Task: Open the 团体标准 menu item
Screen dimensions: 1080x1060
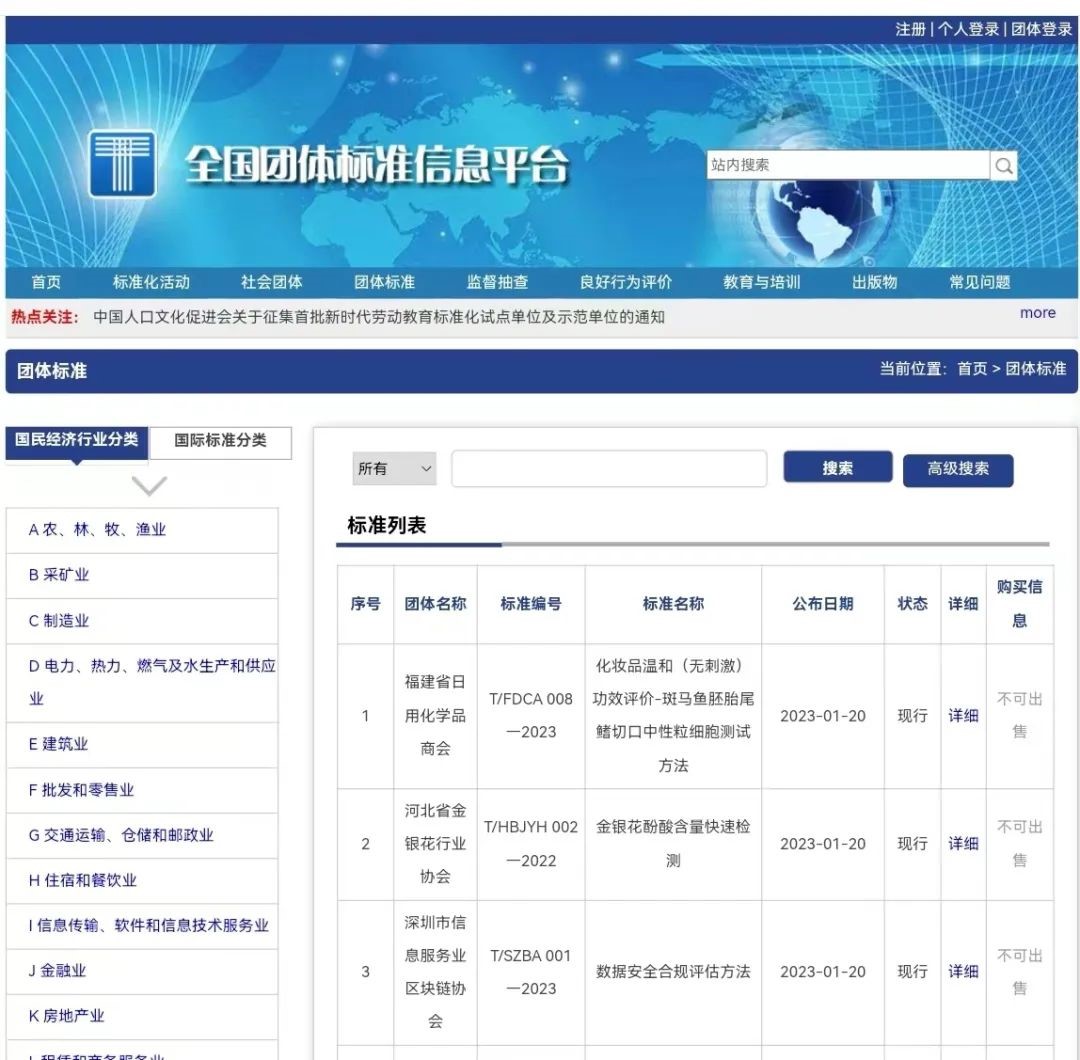Action: [x=383, y=281]
